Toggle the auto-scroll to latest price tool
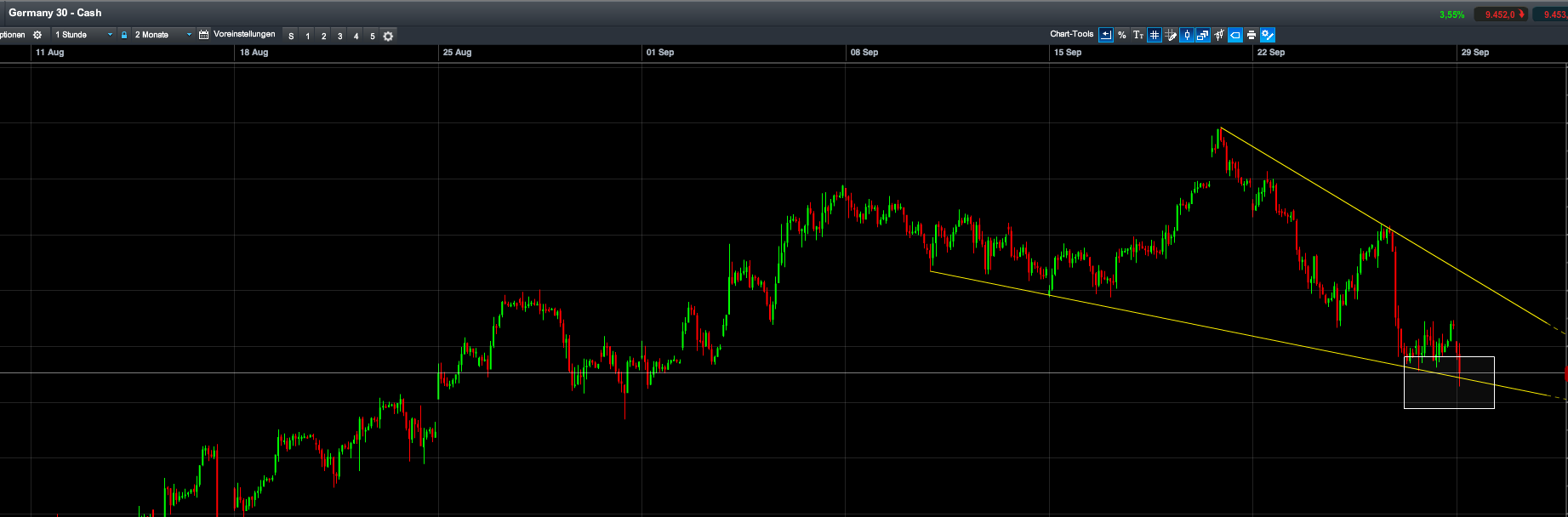1568x517 pixels. point(1106,35)
